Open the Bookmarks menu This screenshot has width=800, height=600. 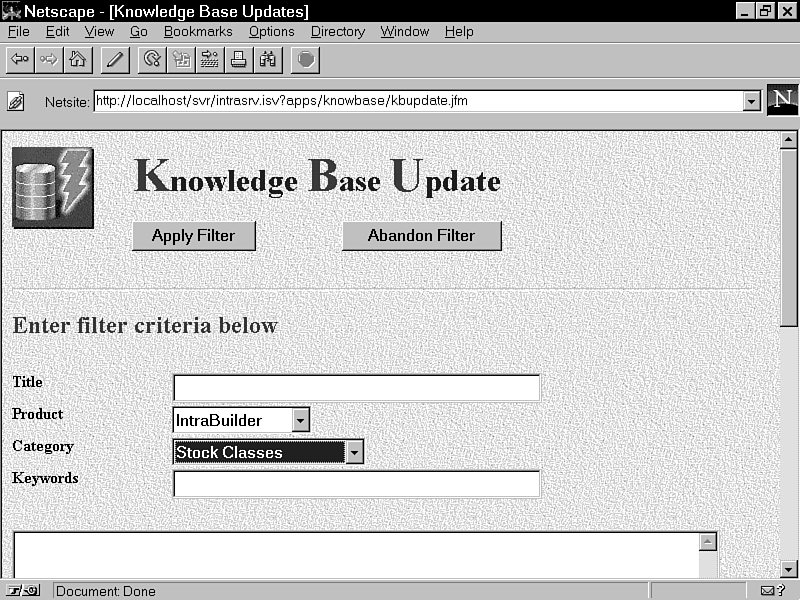pos(198,32)
